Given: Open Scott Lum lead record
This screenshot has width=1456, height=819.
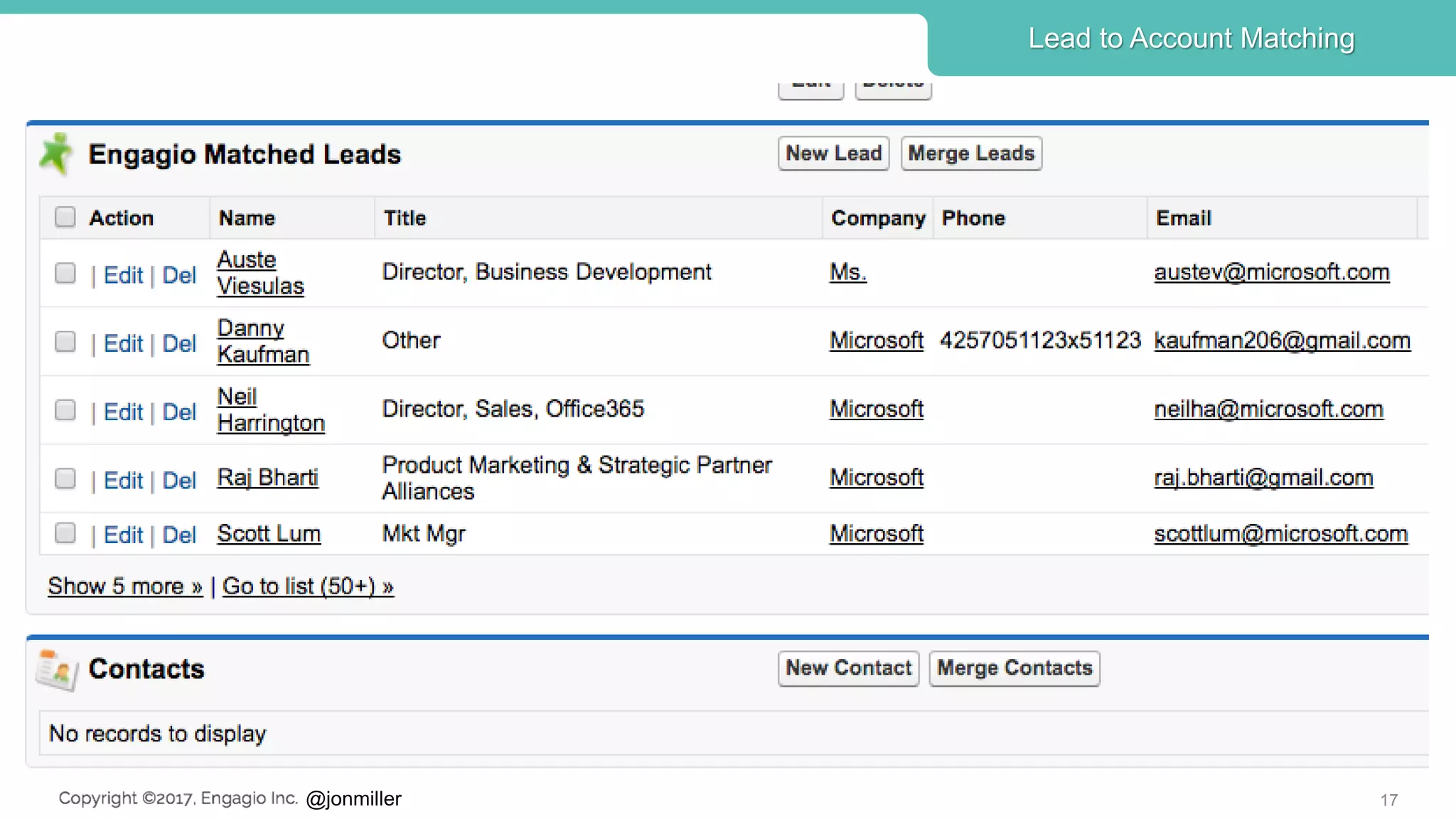Looking at the screenshot, I should [269, 533].
